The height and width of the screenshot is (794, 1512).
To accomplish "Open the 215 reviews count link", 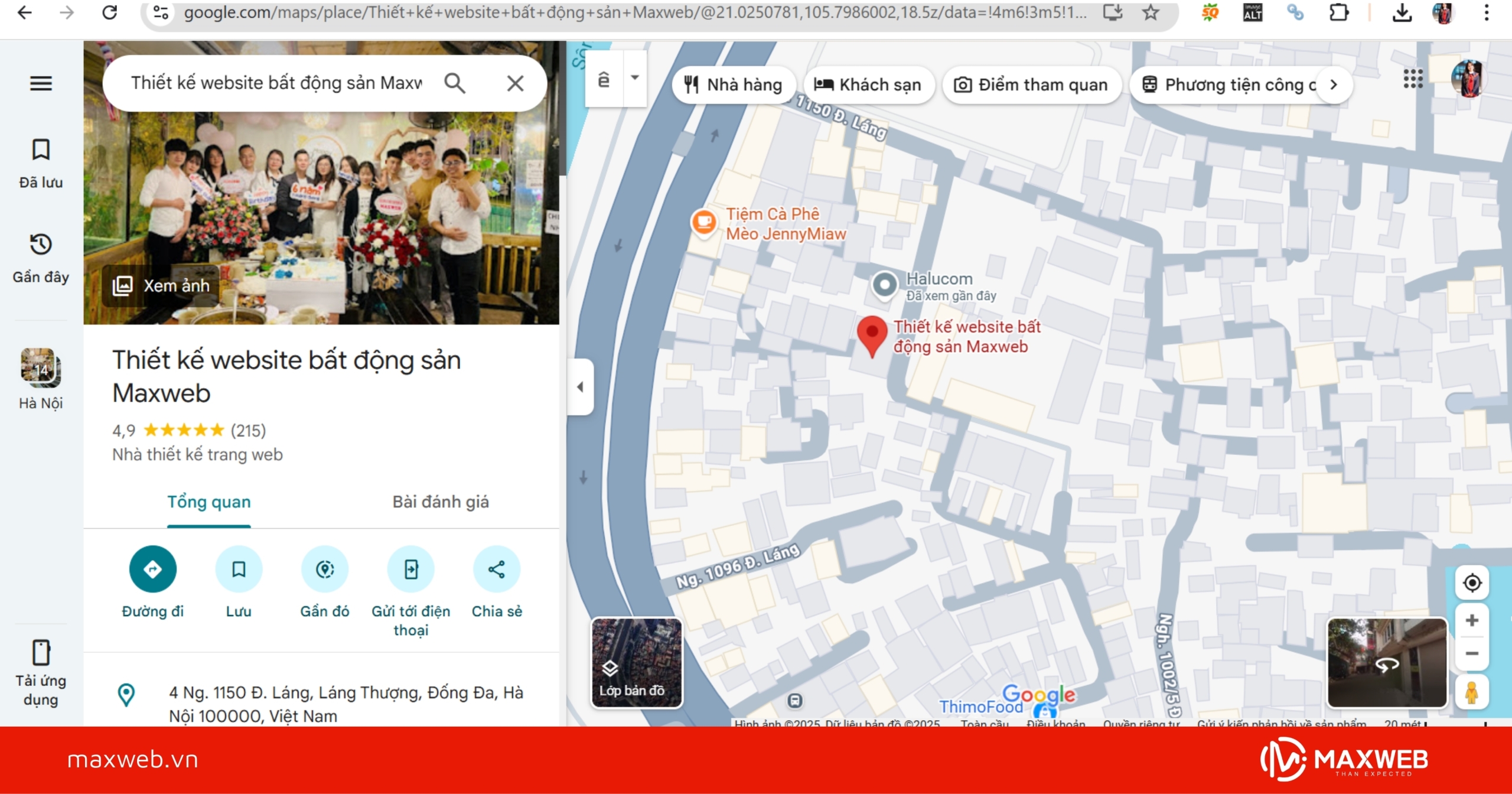I will [x=248, y=431].
